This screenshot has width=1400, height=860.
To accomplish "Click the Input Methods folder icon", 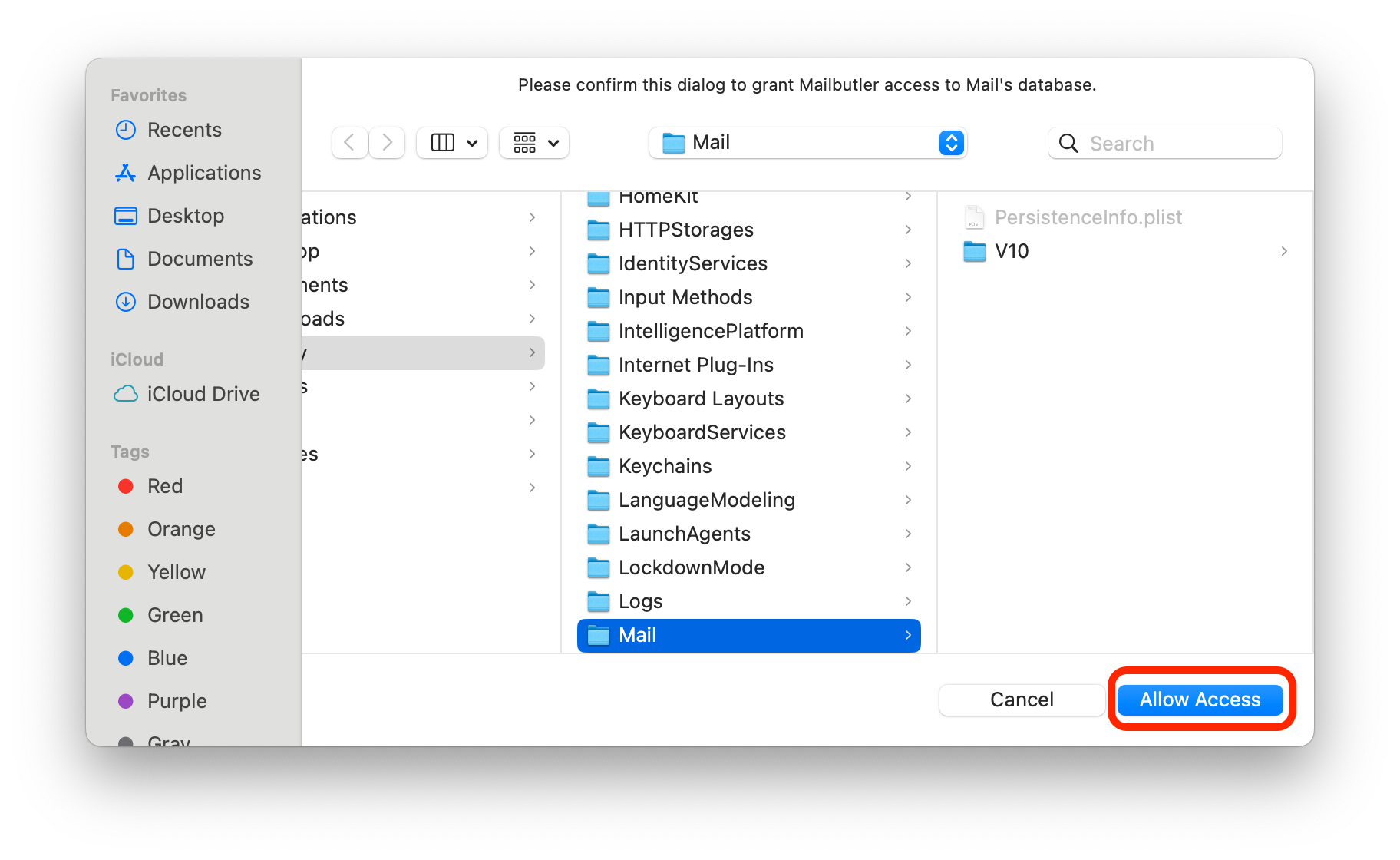I will [x=598, y=297].
